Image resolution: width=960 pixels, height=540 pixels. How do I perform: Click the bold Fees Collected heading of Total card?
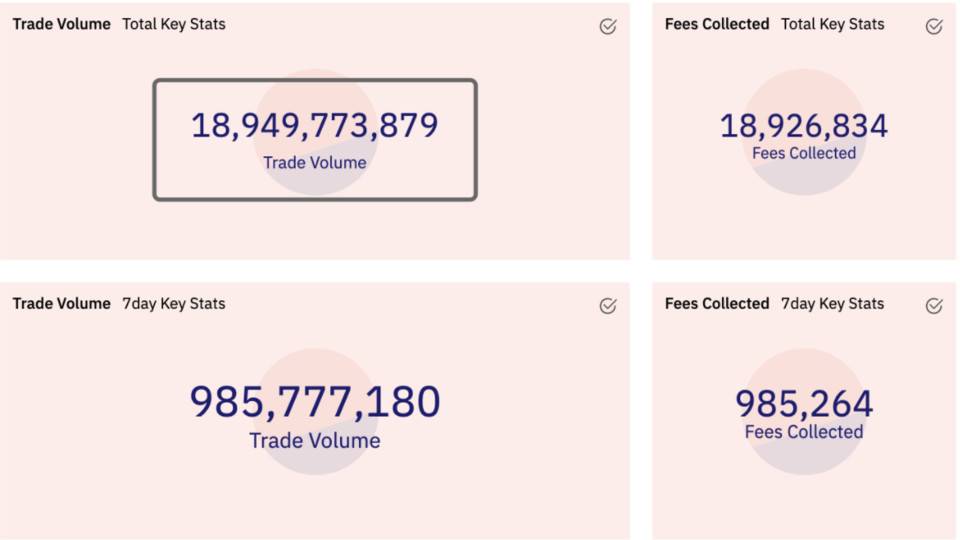point(717,24)
